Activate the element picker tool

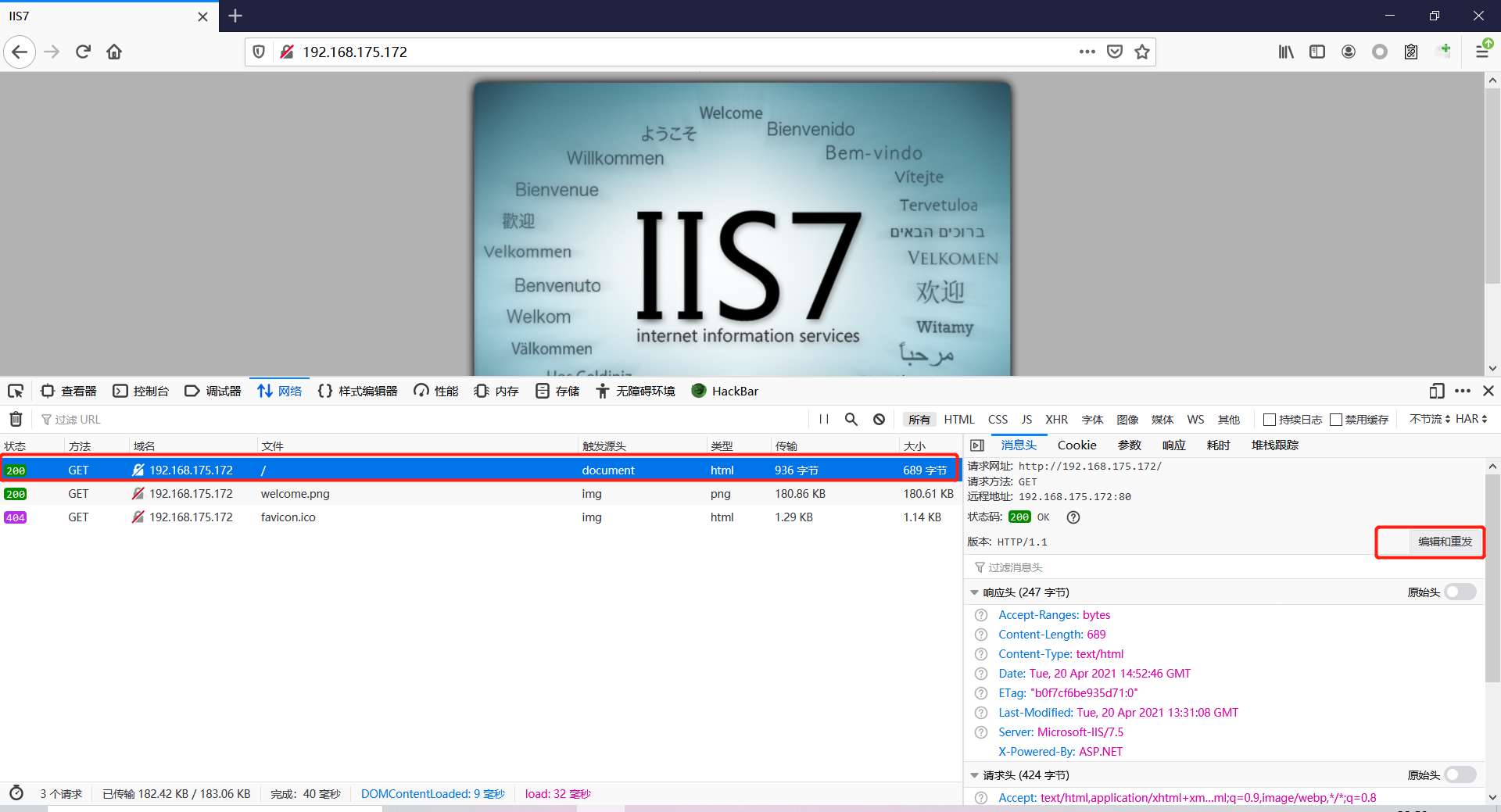point(16,391)
